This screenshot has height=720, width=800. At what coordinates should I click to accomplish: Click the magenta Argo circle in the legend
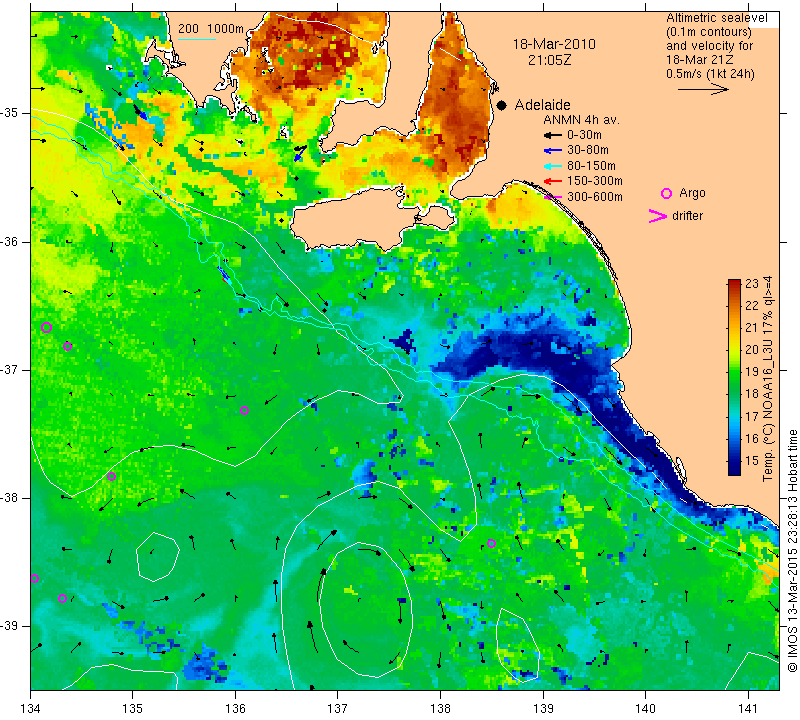pyautogui.click(x=666, y=193)
